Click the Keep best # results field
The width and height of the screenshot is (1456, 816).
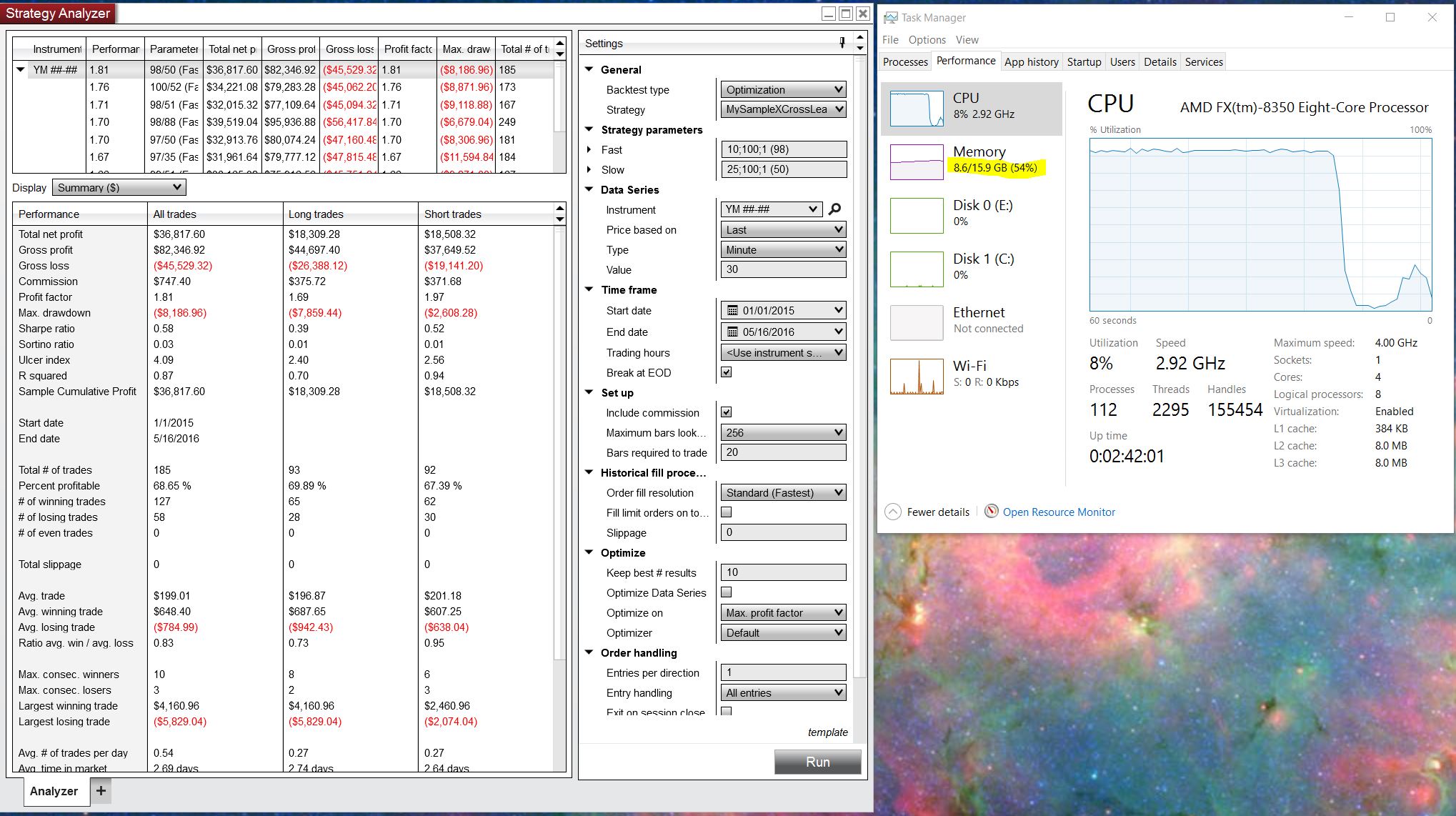783,572
